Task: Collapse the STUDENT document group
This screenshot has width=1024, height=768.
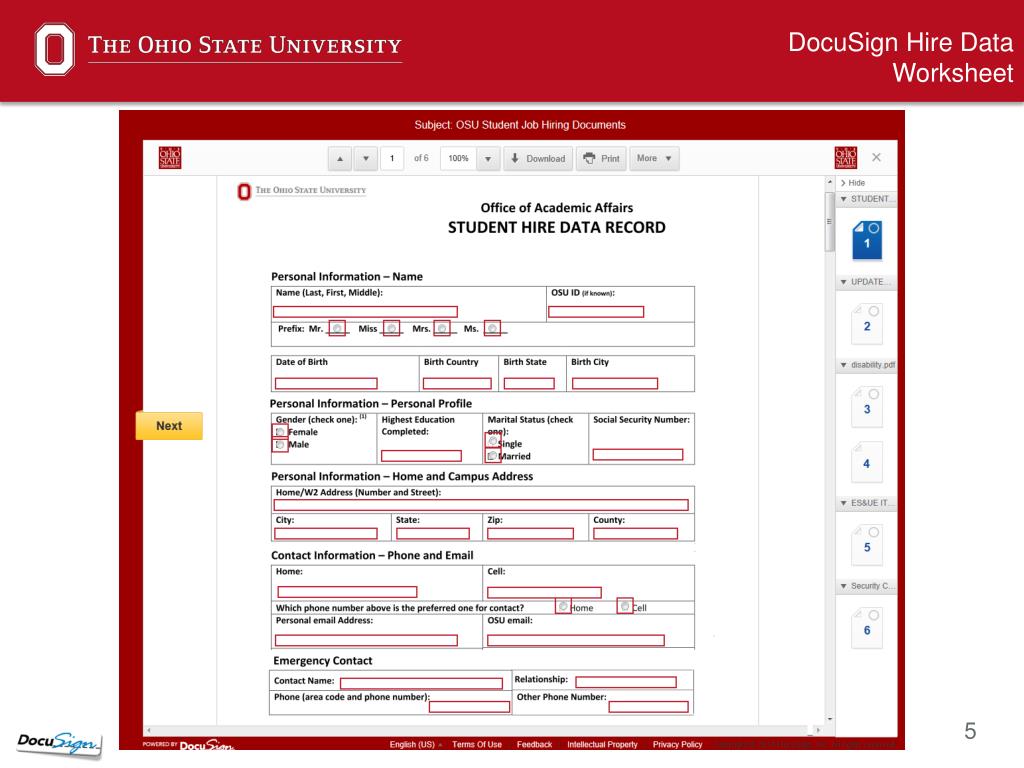Action: point(867,199)
